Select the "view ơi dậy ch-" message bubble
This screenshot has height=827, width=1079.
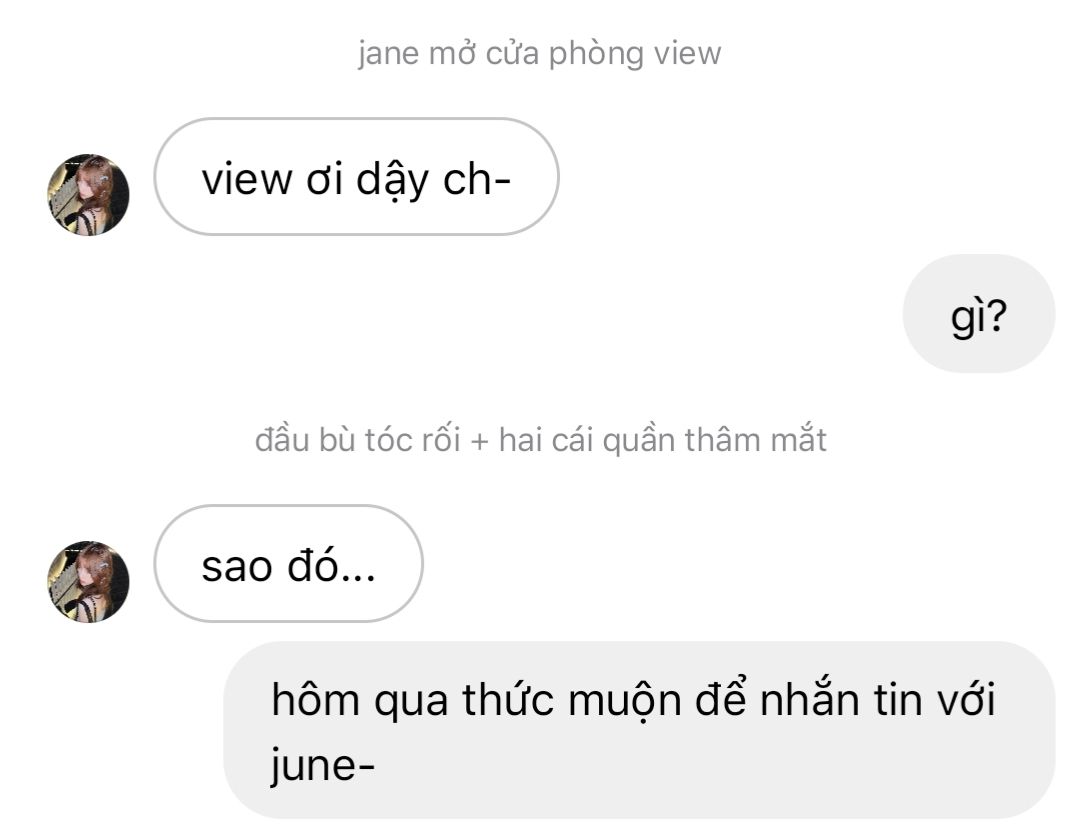[x=355, y=178]
